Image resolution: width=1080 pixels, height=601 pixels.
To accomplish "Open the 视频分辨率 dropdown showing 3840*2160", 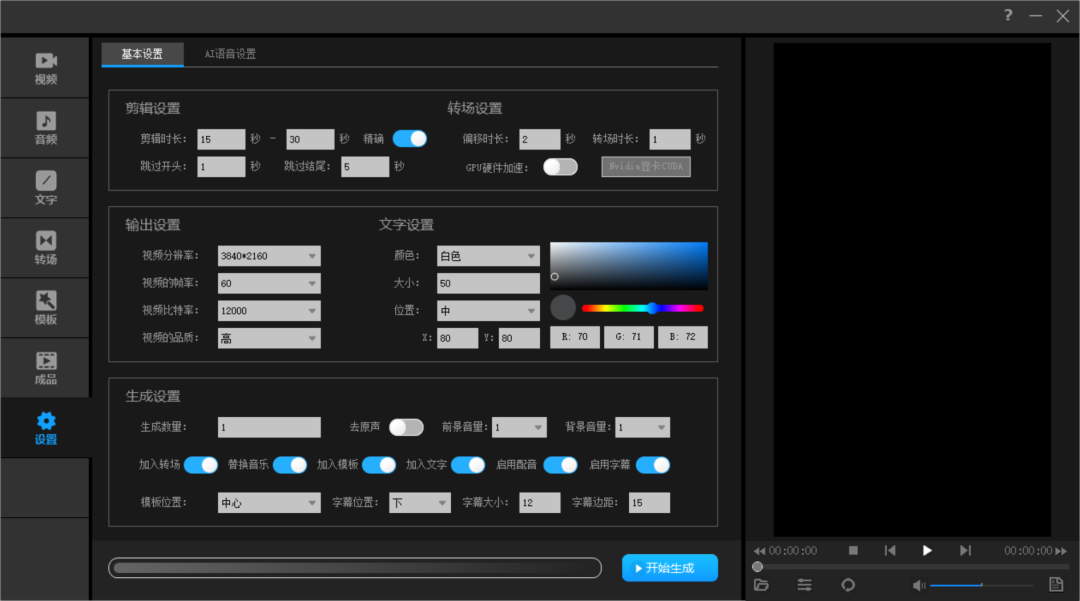I will pyautogui.click(x=269, y=255).
